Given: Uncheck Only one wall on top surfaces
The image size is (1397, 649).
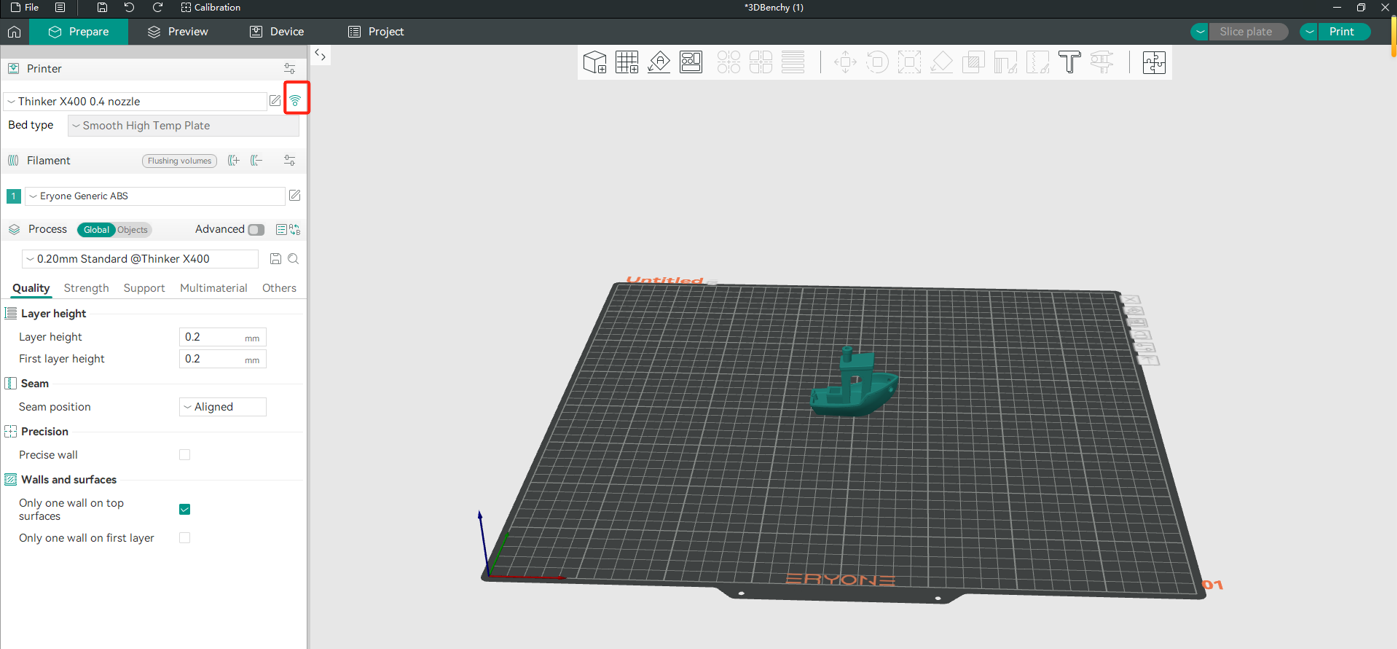Looking at the screenshot, I should pyautogui.click(x=185, y=510).
